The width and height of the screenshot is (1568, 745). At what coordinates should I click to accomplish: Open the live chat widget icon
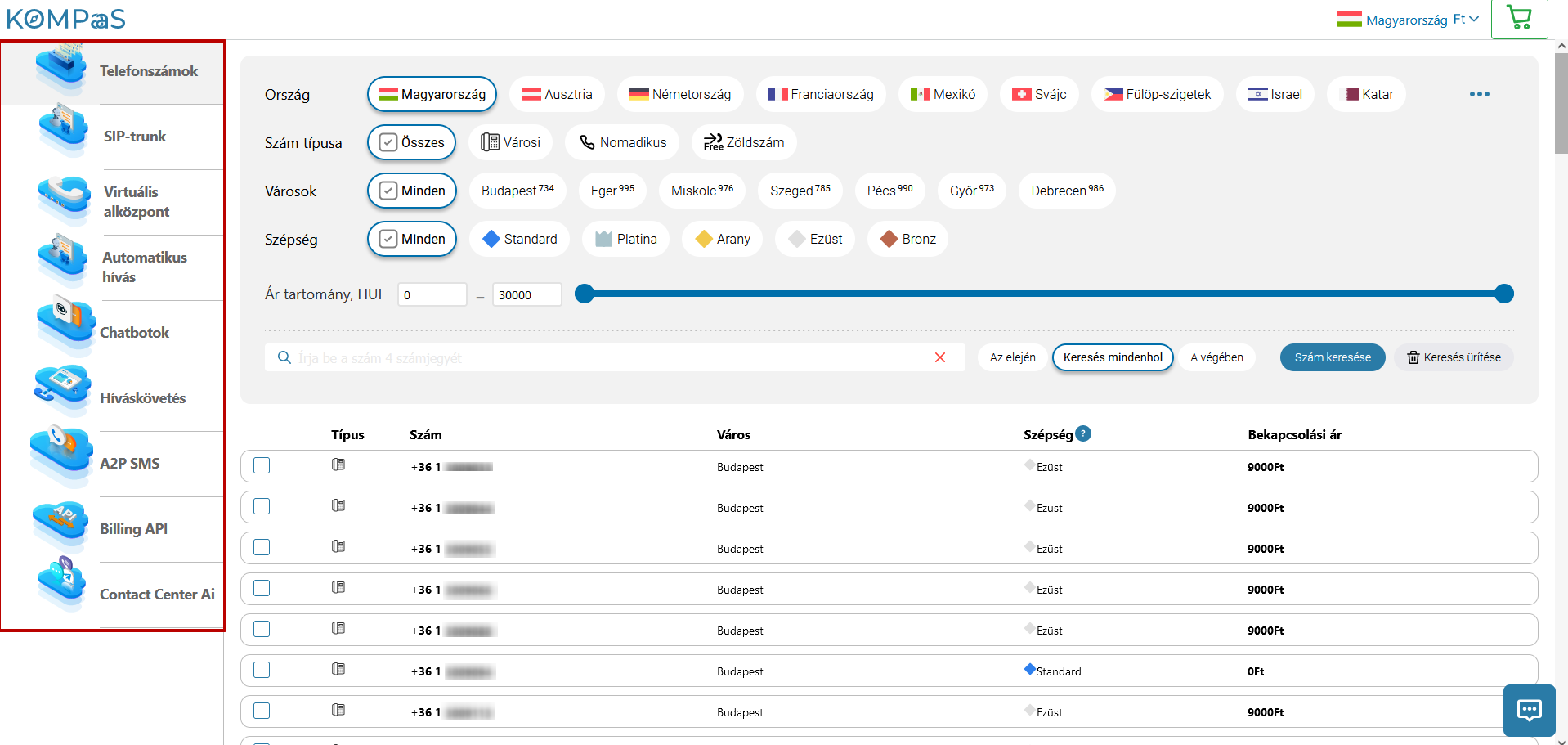[1529, 710]
